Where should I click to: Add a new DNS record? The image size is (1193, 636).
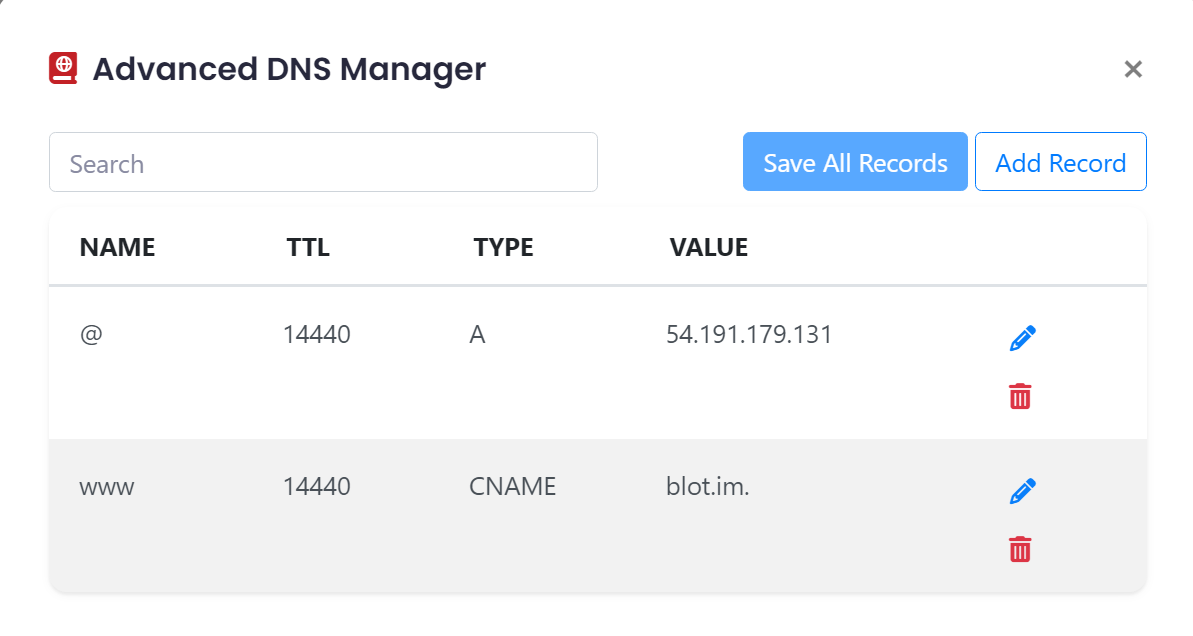(x=1061, y=162)
